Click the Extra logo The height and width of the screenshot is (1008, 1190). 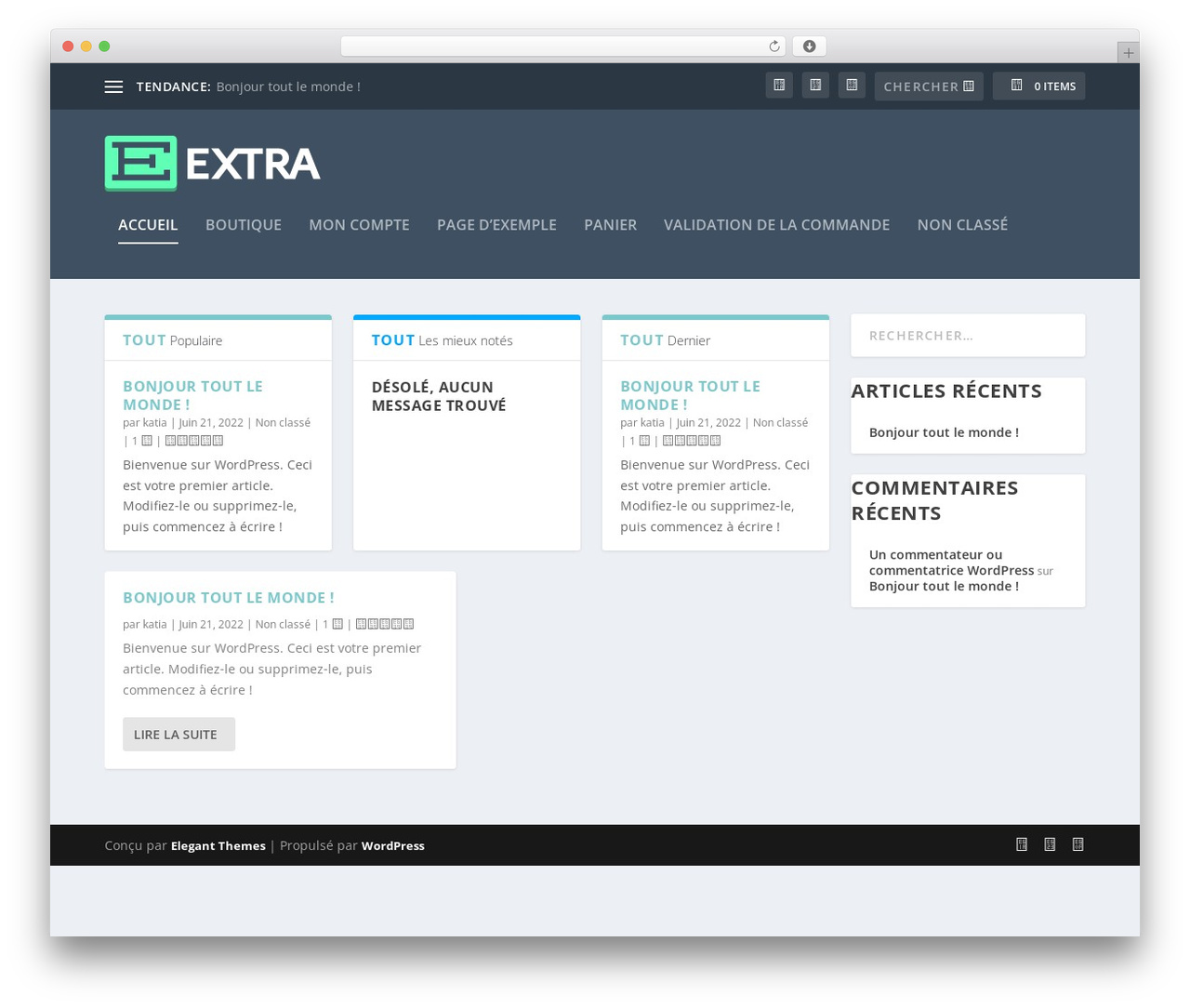coord(212,164)
